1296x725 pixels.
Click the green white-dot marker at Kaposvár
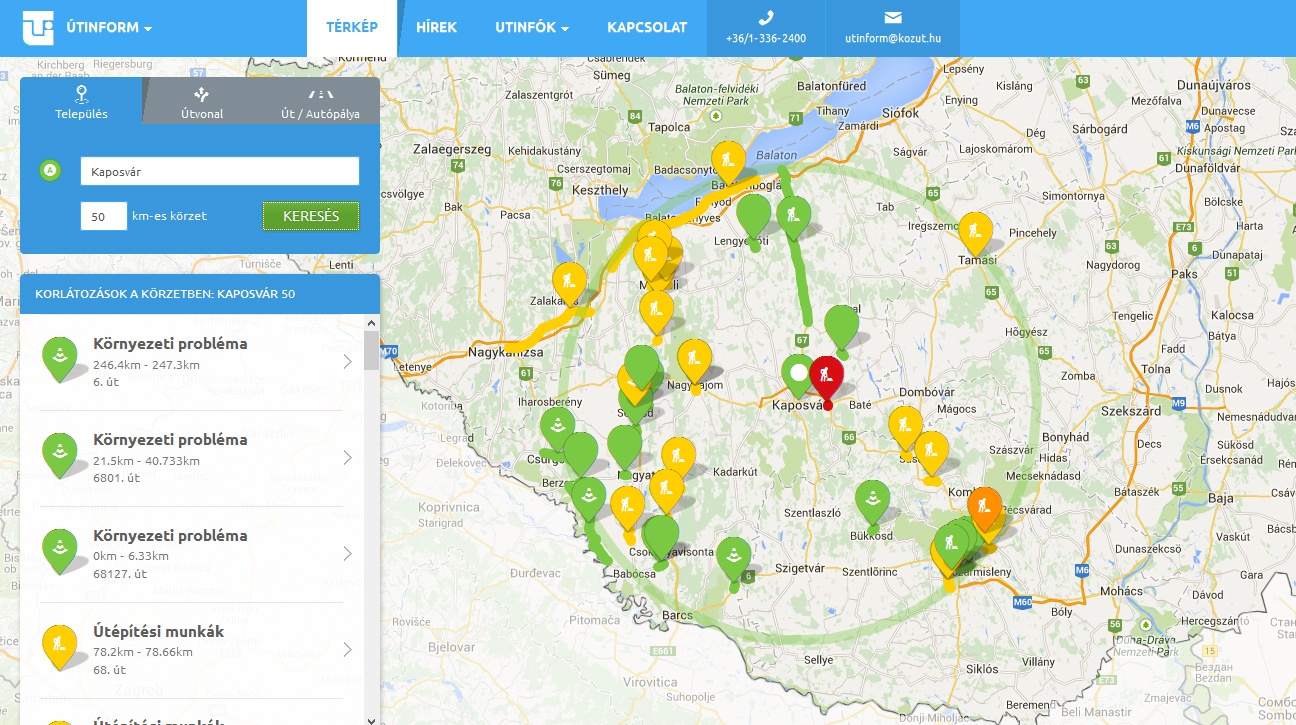point(798,374)
